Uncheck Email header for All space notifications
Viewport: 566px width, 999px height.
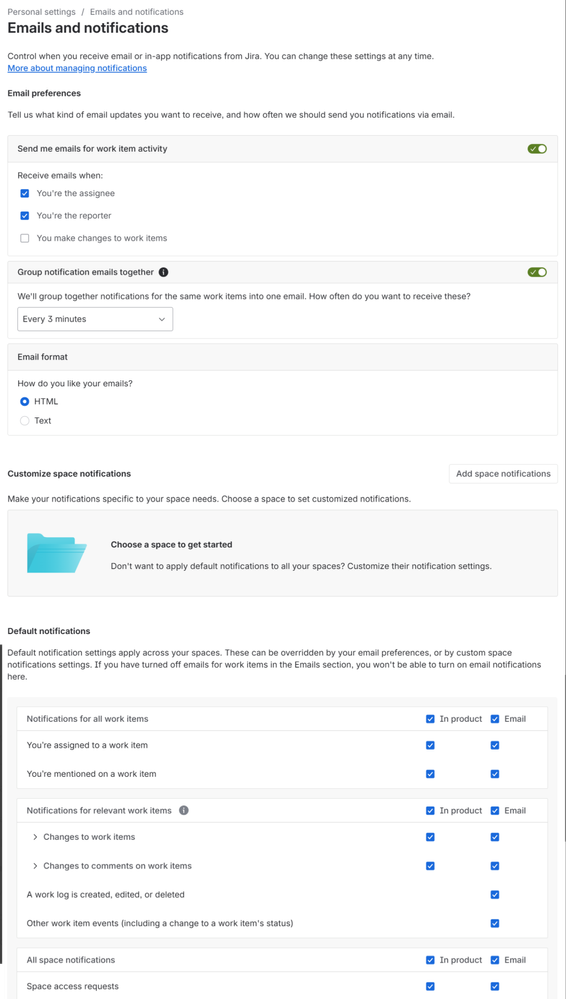495,959
